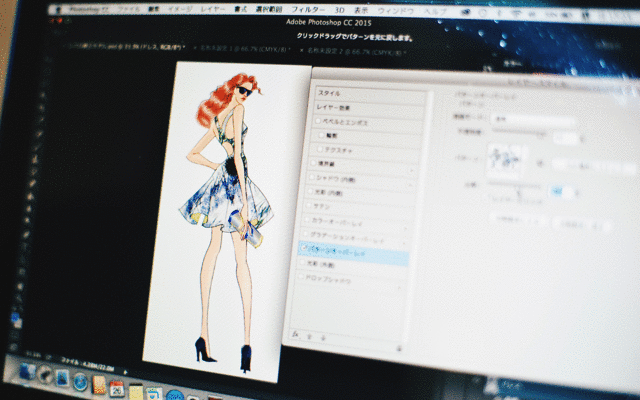Click the 初期設定に戻す button

(x=572, y=224)
